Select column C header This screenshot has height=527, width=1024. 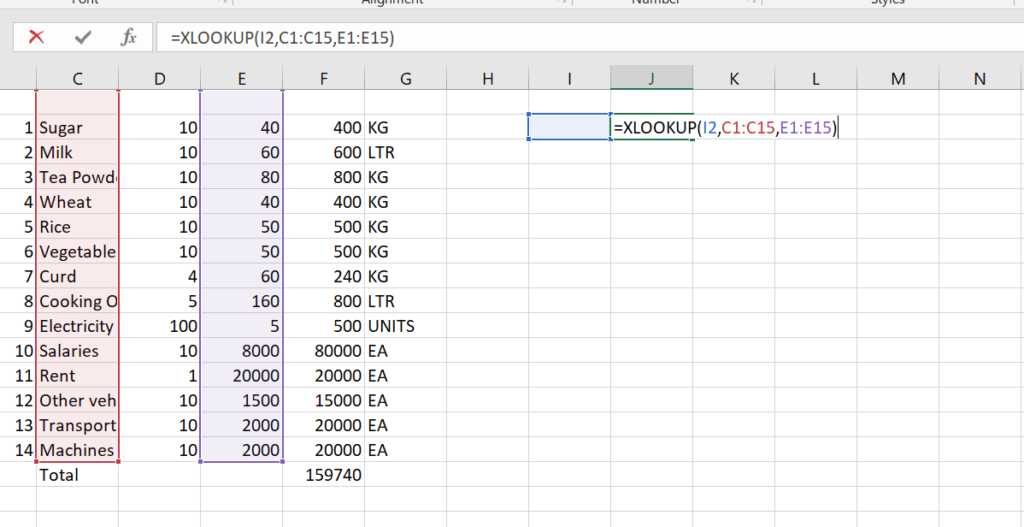[x=78, y=79]
